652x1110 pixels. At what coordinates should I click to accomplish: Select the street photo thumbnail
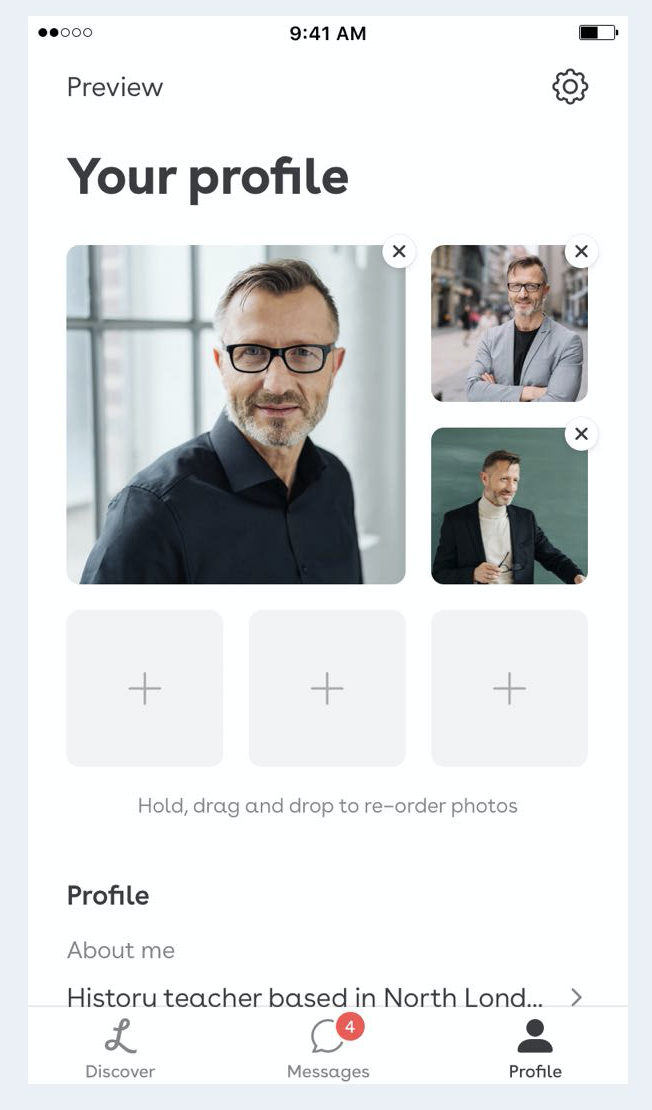[x=510, y=324]
